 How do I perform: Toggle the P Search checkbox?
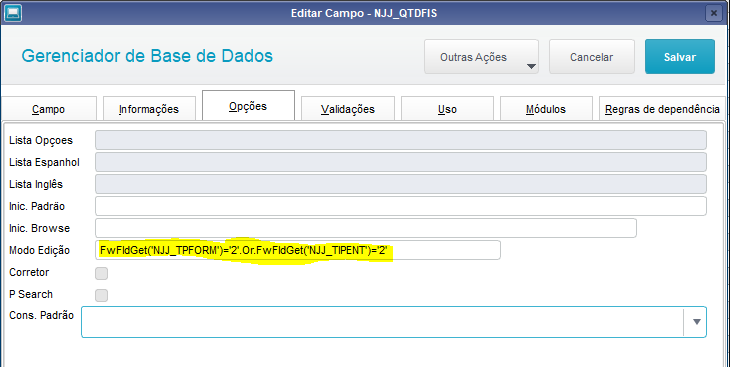coord(101,295)
